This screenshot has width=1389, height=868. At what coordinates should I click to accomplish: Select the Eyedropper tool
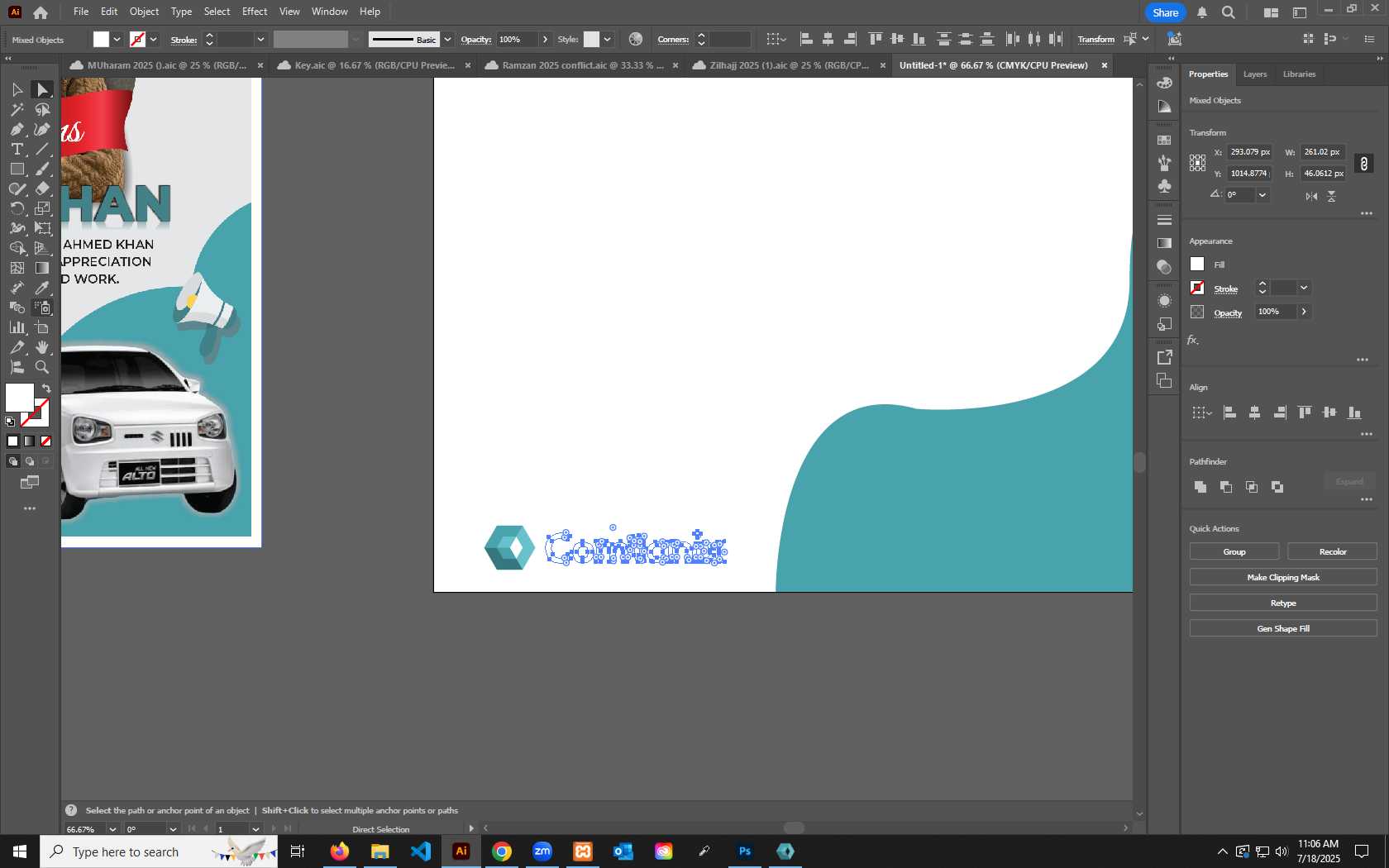tap(42, 288)
